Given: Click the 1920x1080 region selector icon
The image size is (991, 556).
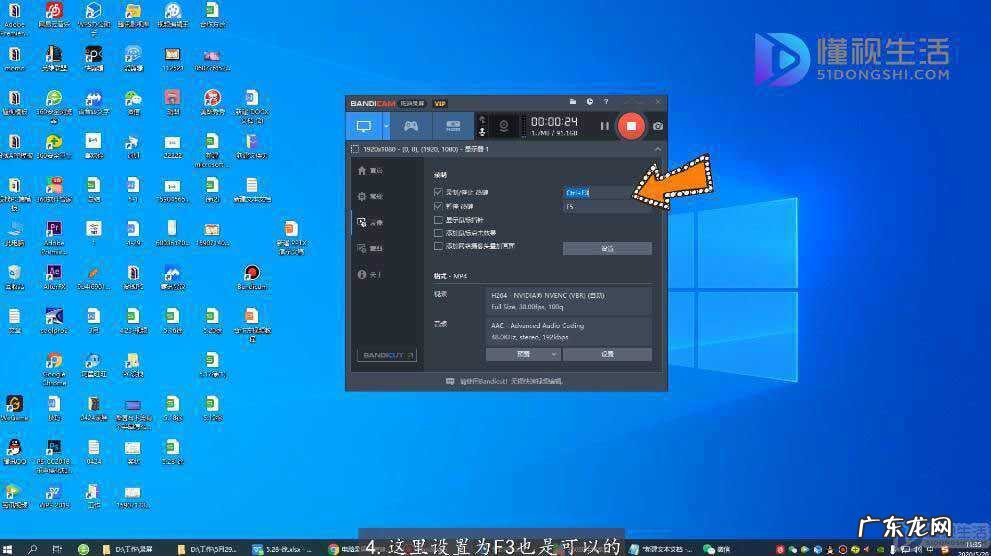Looking at the screenshot, I should pyautogui.click(x=355, y=149).
